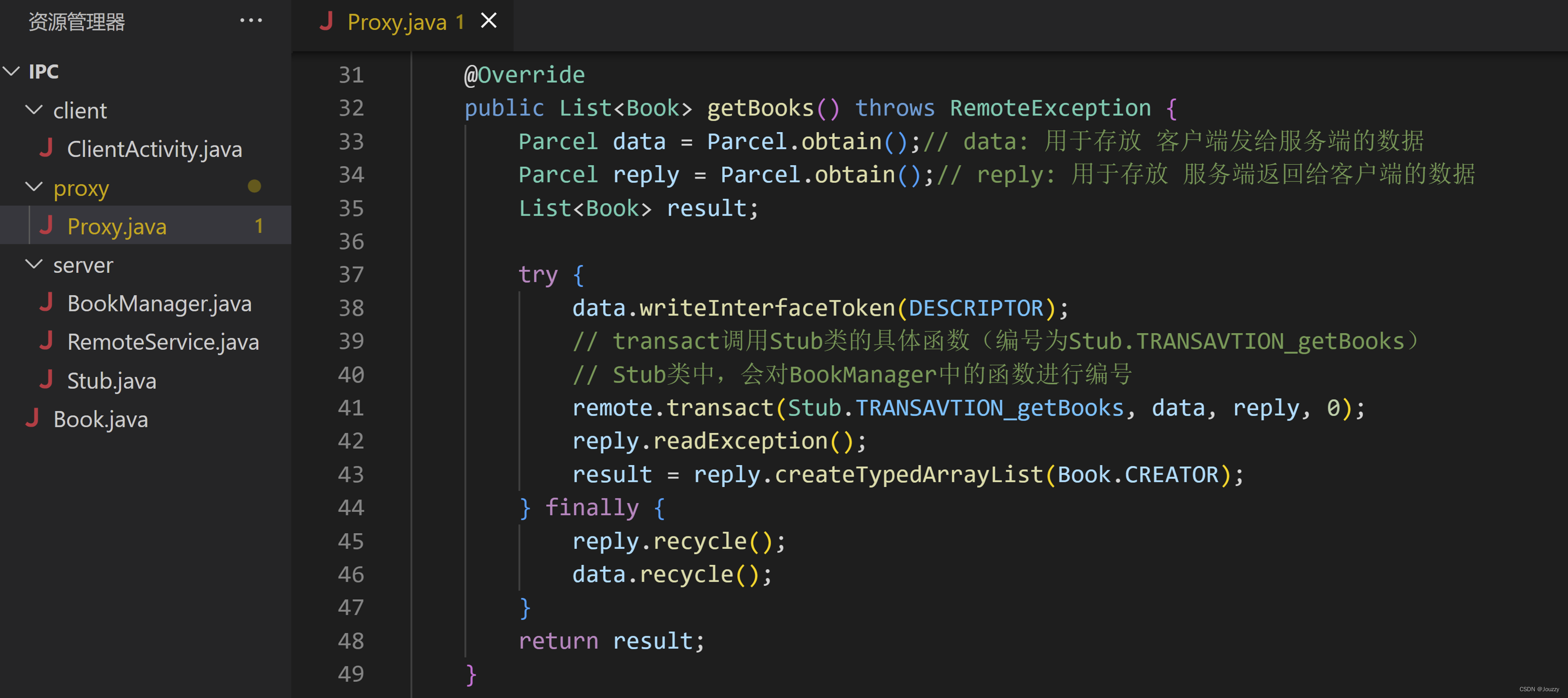Click the Java icon beside BookManager.java
Screen dimensions: 1568x698
point(46,302)
